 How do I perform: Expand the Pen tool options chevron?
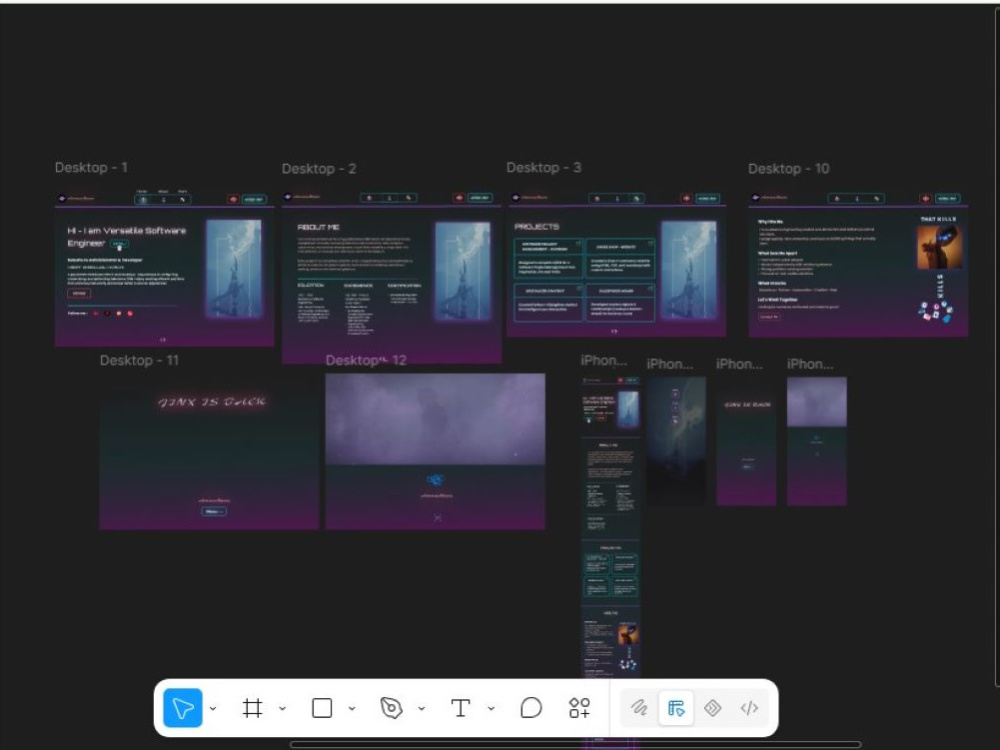point(422,708)
